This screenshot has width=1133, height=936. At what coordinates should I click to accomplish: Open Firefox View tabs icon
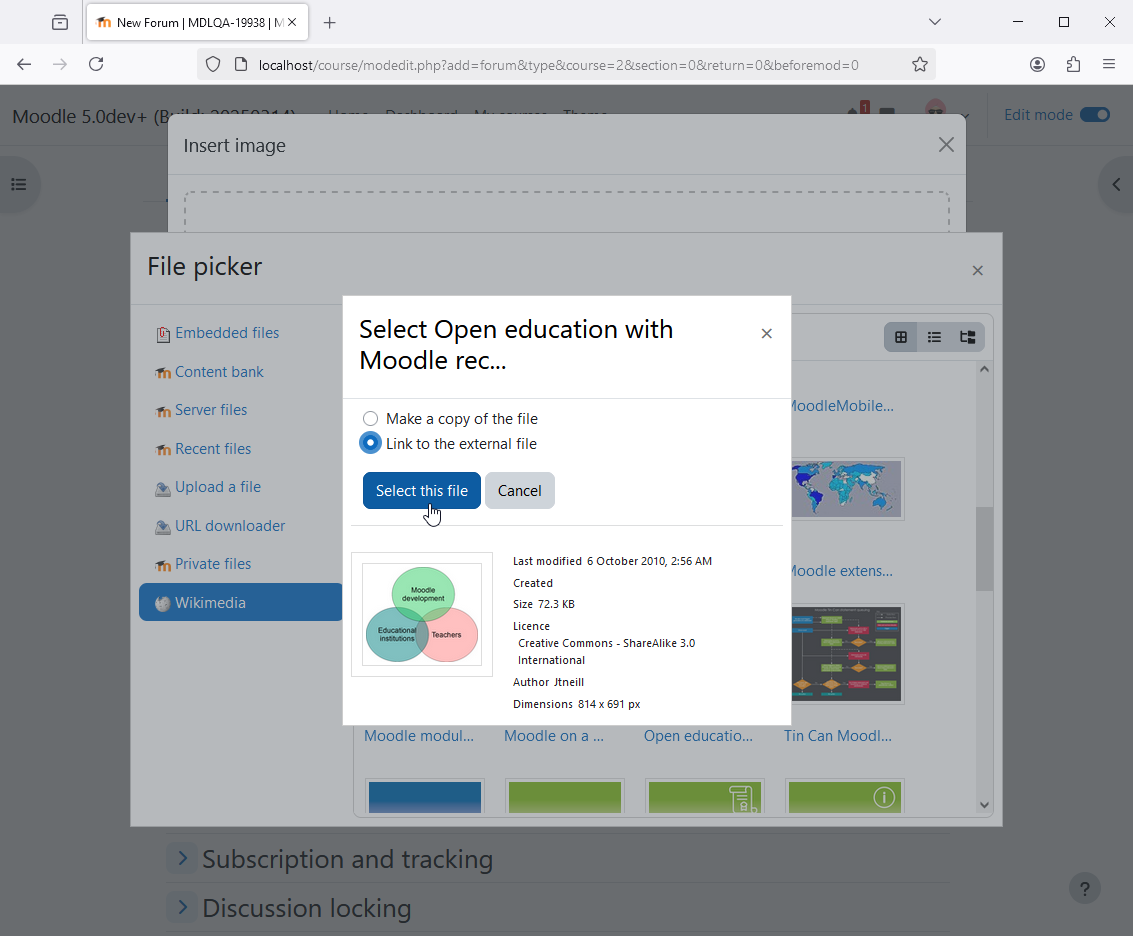click(x=60, y=22)
